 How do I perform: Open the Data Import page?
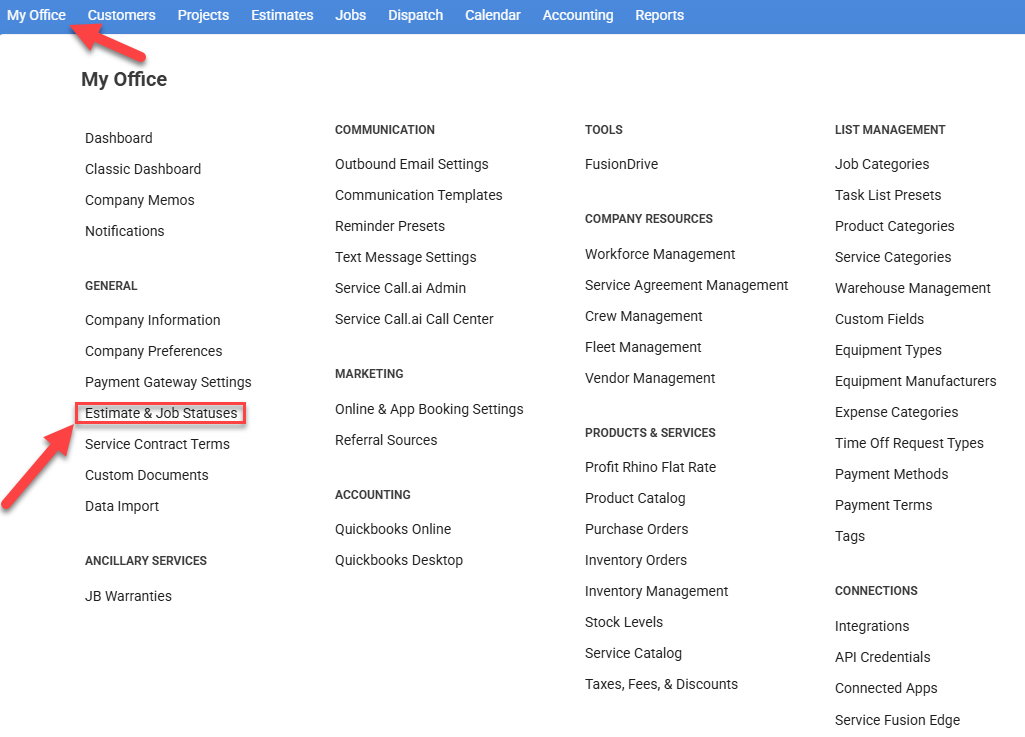(122, 506)
